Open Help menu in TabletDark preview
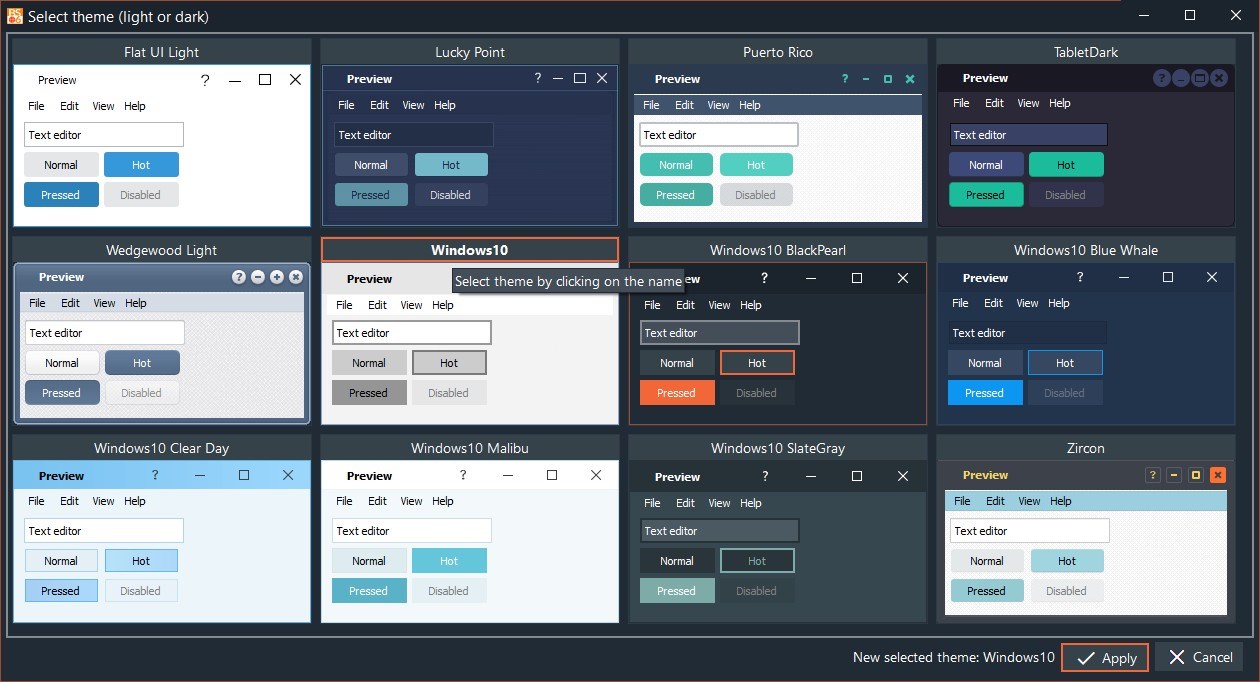Viewport: 1260px width, 682px height. tap(1060, 103)
